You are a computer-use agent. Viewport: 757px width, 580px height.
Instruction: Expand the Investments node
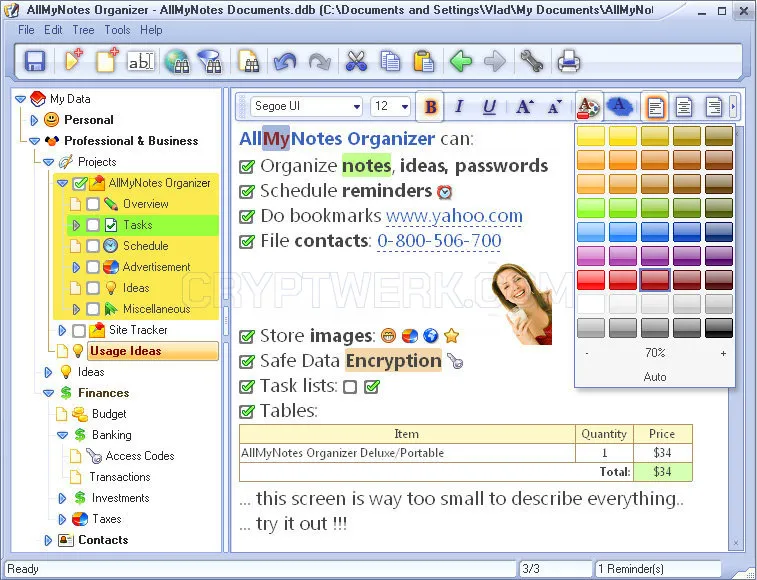click(x=62, y=498)
